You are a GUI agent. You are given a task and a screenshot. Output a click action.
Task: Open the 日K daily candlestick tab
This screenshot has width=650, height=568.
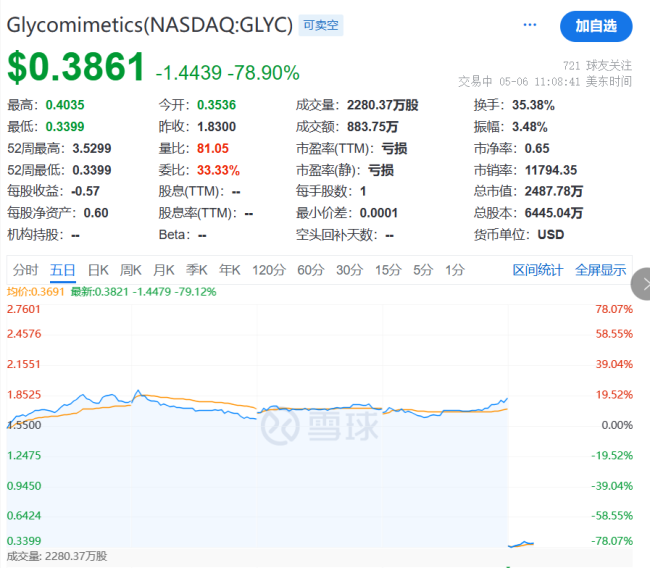tap(98, 270)
